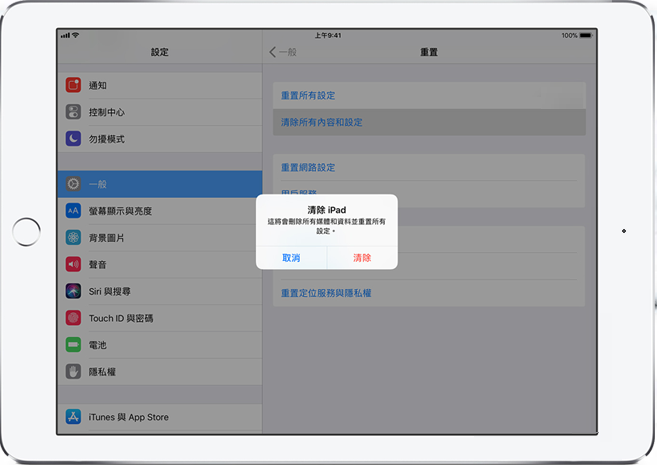Viewport: 657px width, 465px height.
Task: Select 控制中心 in the settings list
Action: pos(160,112)
